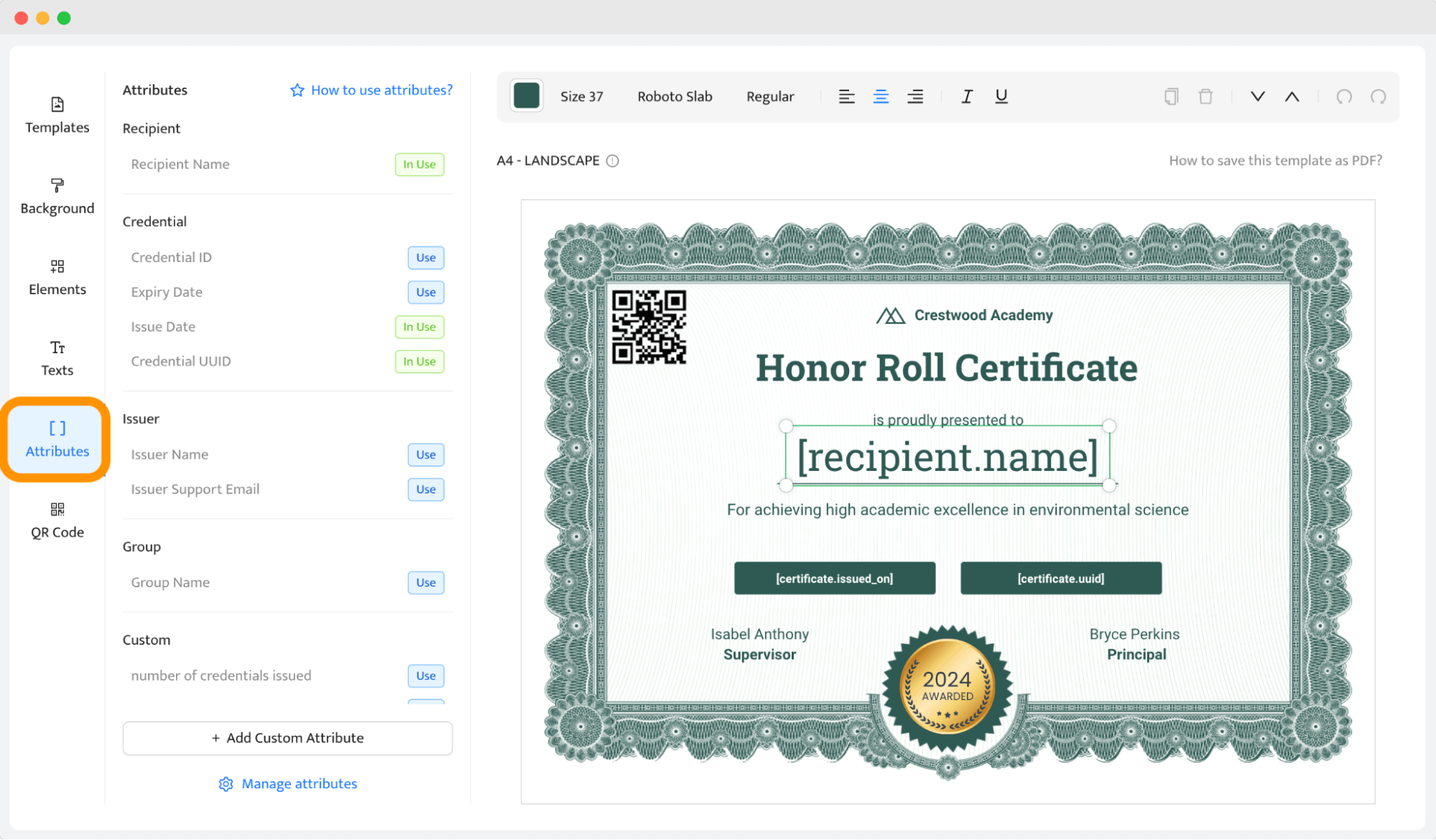Use the Group Name attribute

(426, 582)
